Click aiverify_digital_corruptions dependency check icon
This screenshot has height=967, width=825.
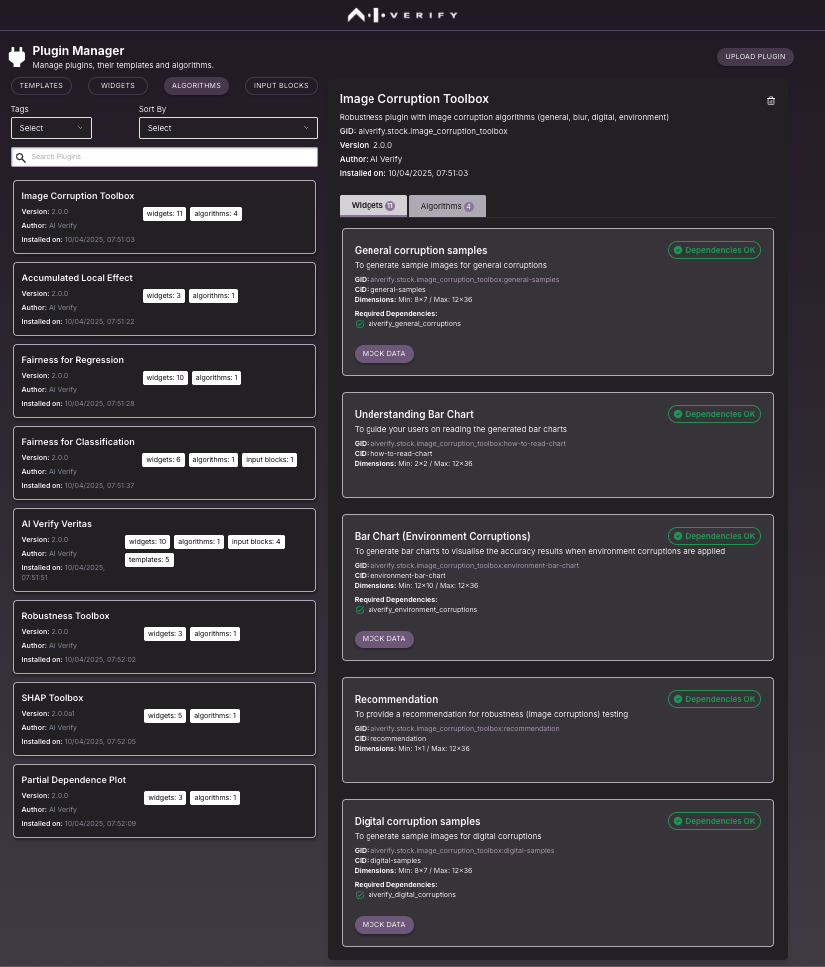coord(359,895)
